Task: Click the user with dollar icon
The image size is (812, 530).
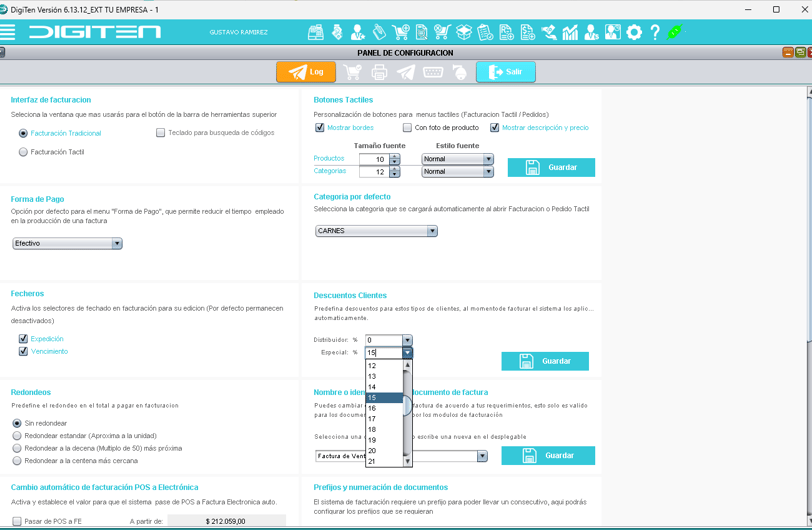Action: [591, 32]
